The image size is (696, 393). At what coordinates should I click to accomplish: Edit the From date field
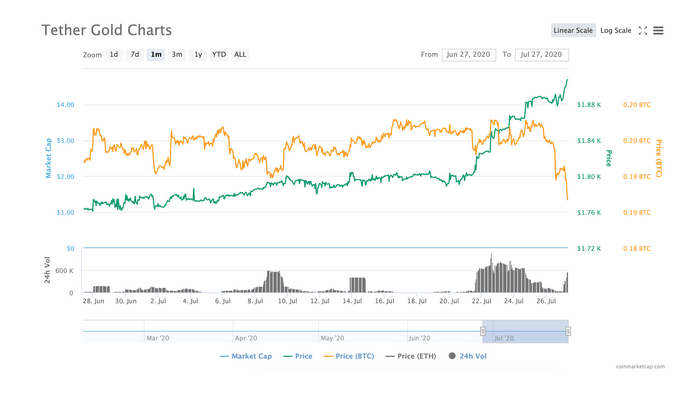(469, 55)
